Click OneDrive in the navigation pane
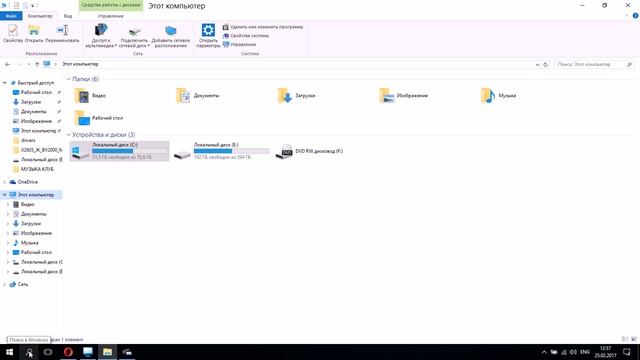 tap(27, 182)
